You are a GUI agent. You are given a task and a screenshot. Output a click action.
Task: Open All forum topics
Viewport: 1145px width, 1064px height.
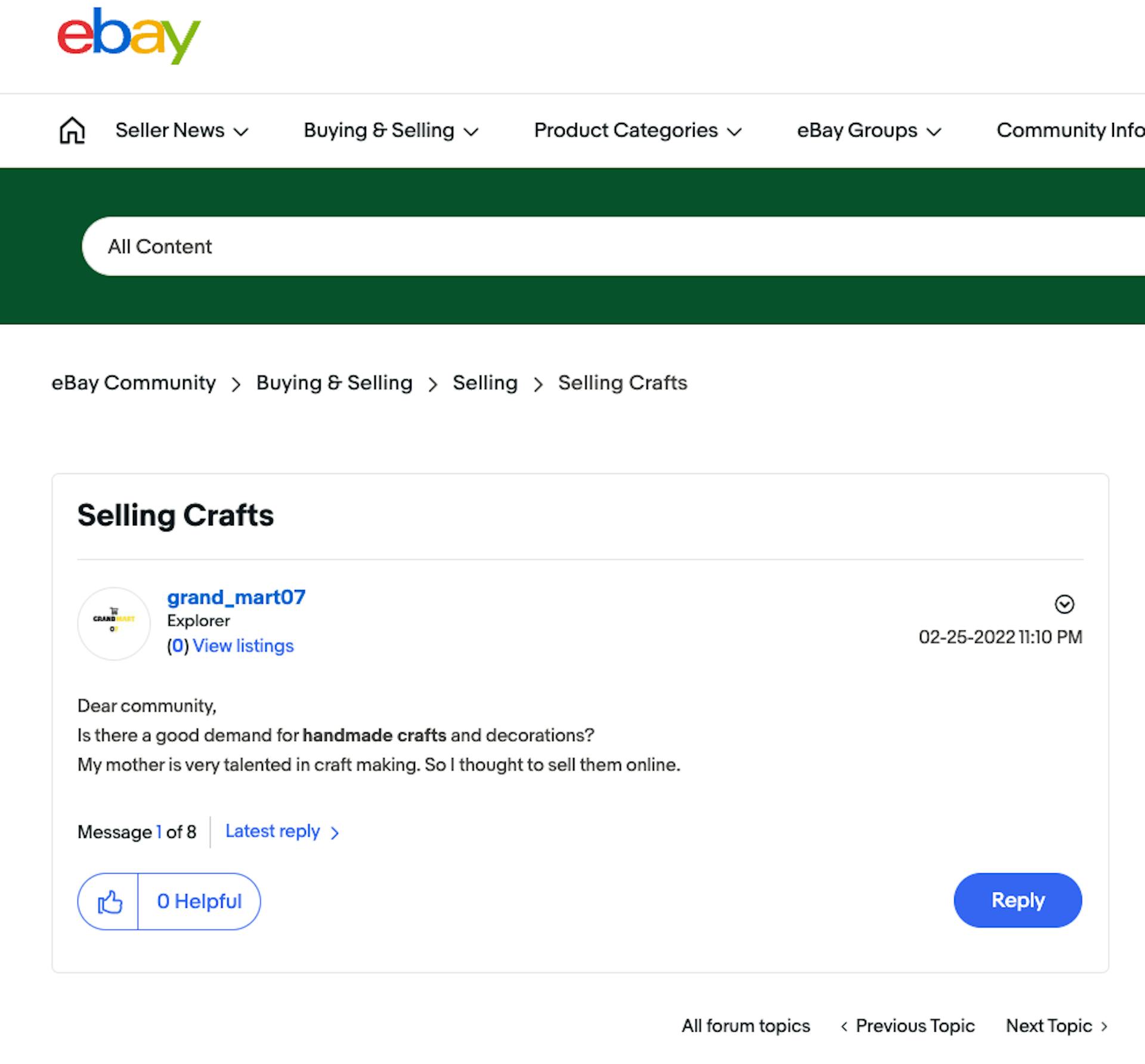[745, 1026]
